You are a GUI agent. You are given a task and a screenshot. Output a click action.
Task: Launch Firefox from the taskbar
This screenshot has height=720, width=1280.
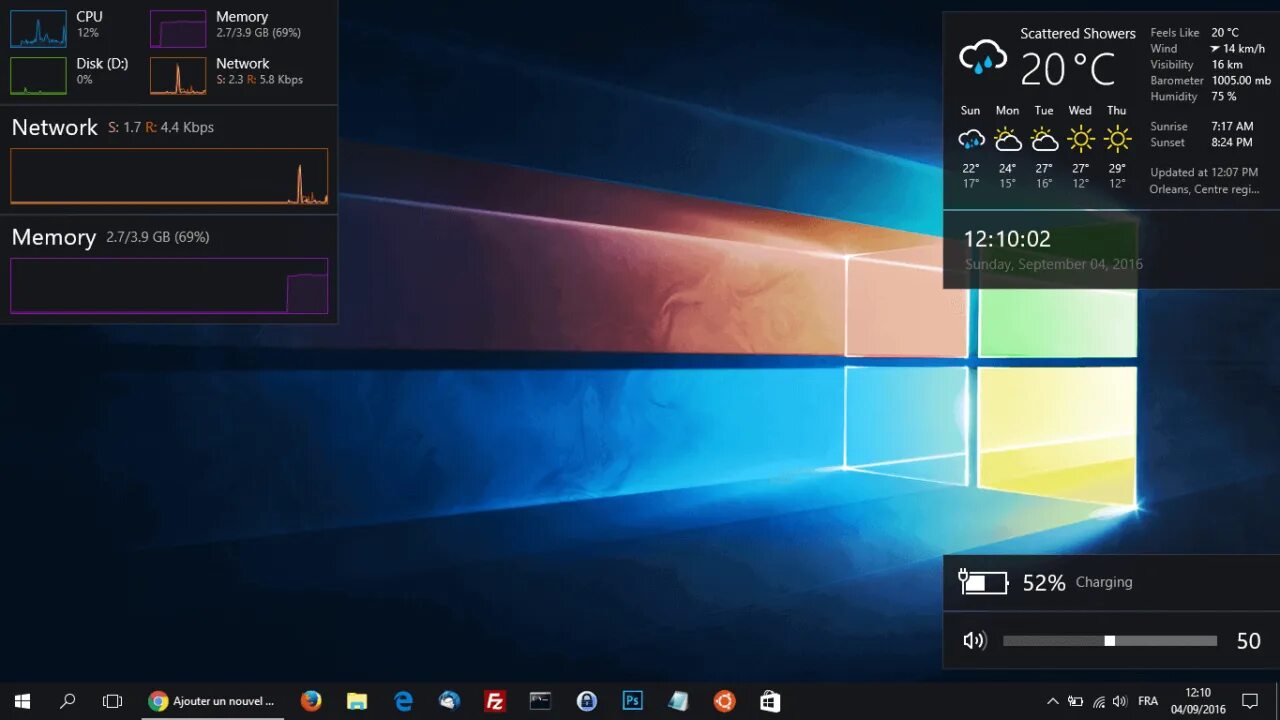(x=311, y=701)
